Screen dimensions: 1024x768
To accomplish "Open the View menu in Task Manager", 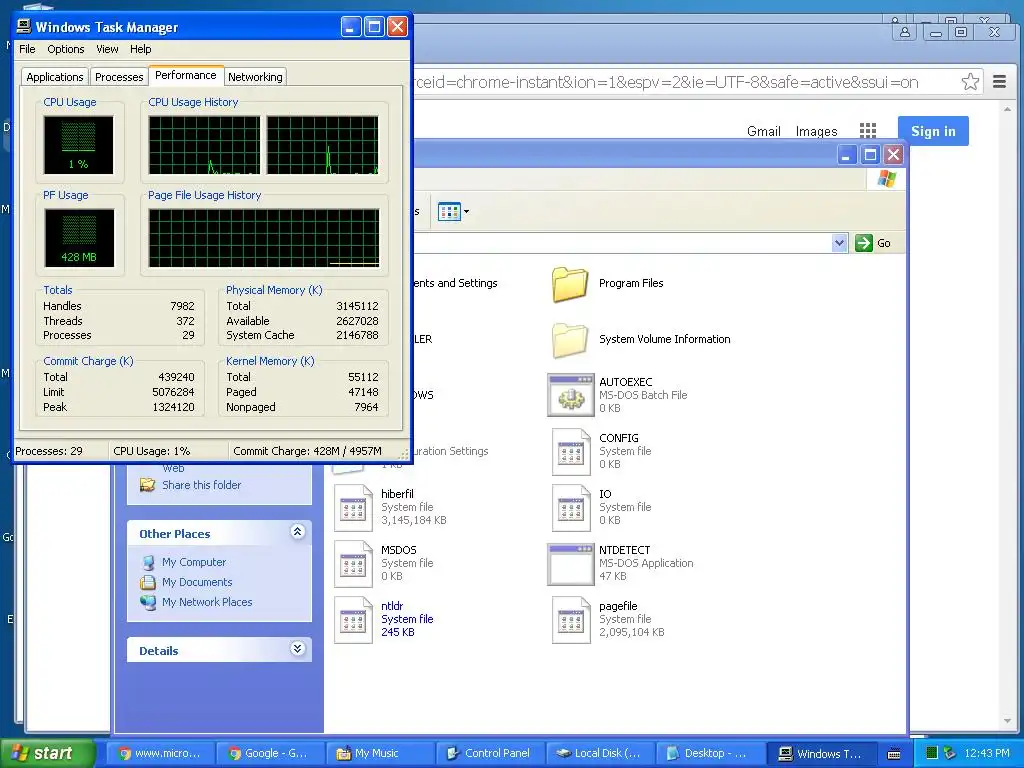I will click(107, 49).
